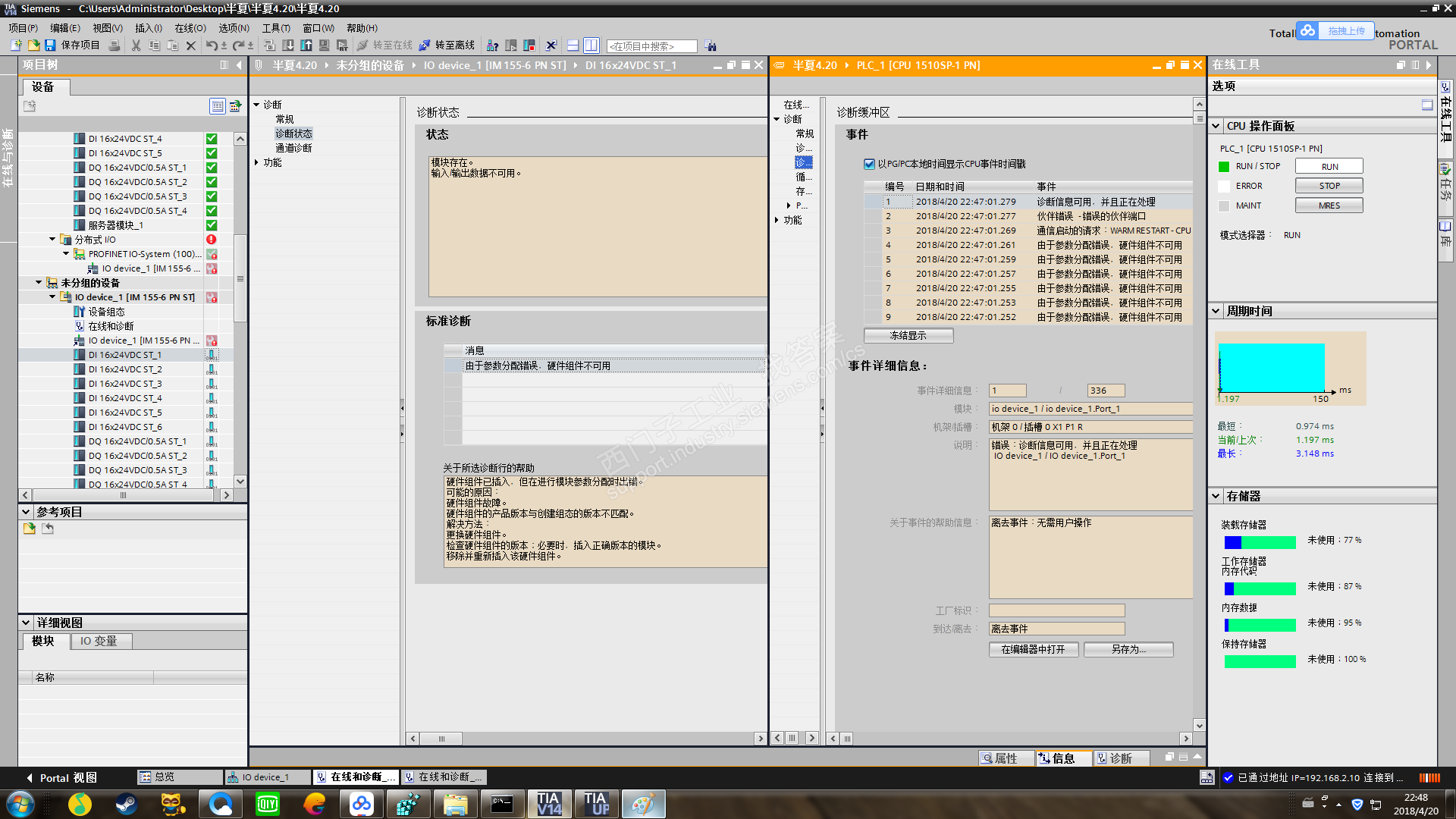Collapse the 未分组的设备 tree node
Screen dimensions: 1456x819
39,282
